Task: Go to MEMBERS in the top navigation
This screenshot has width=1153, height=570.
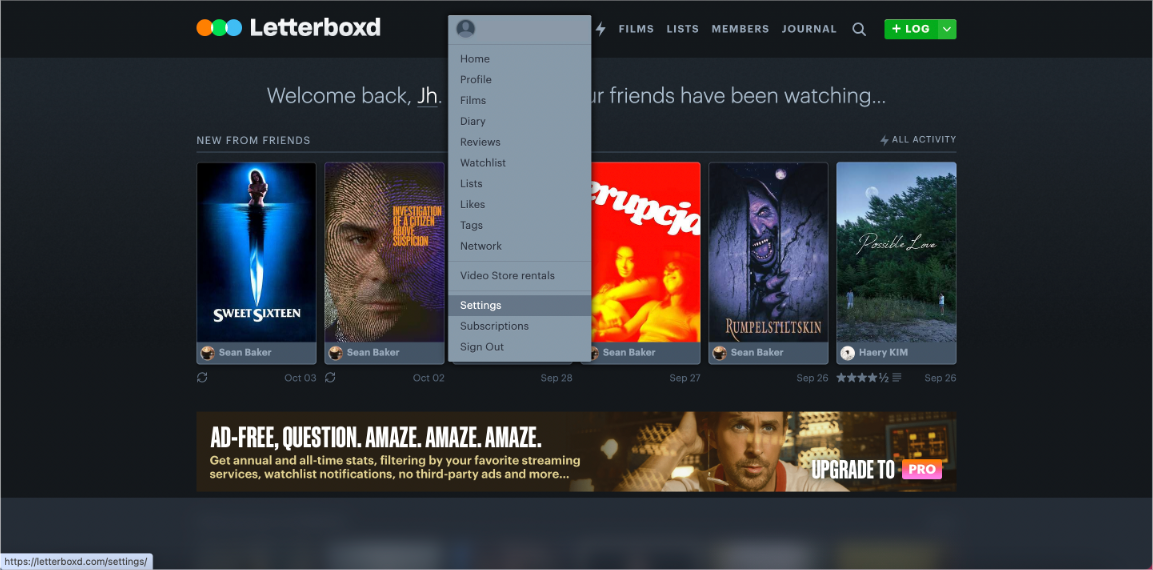Action: point(740,29)
